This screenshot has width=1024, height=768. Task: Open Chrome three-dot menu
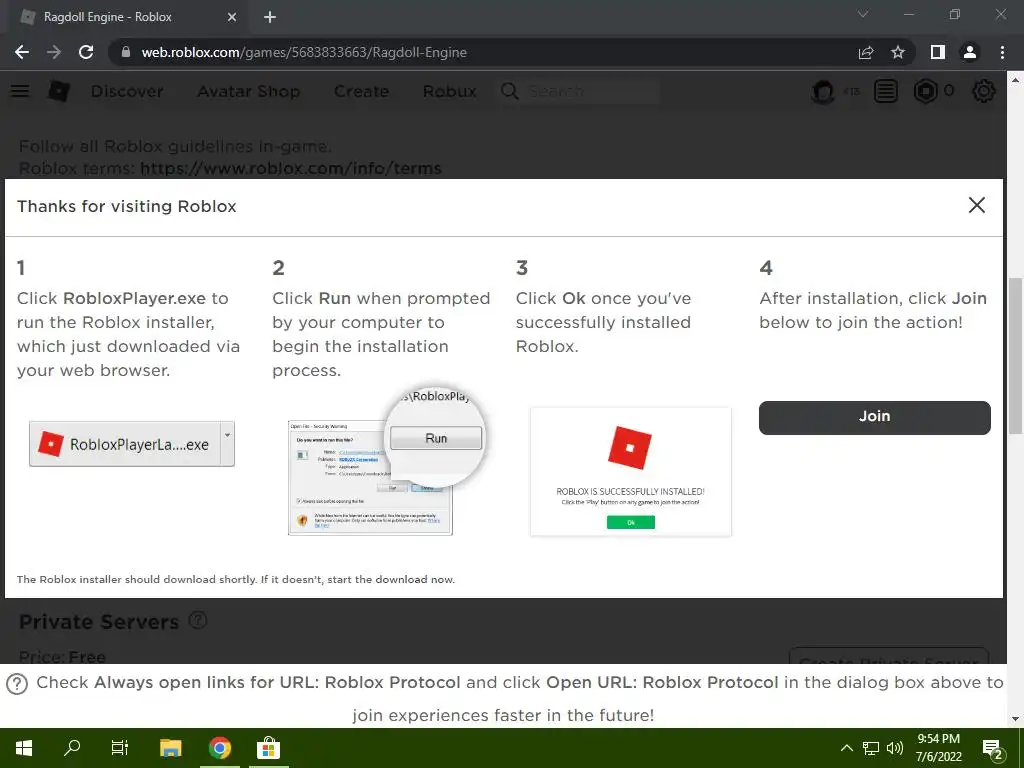click(x=1002, y=52)
